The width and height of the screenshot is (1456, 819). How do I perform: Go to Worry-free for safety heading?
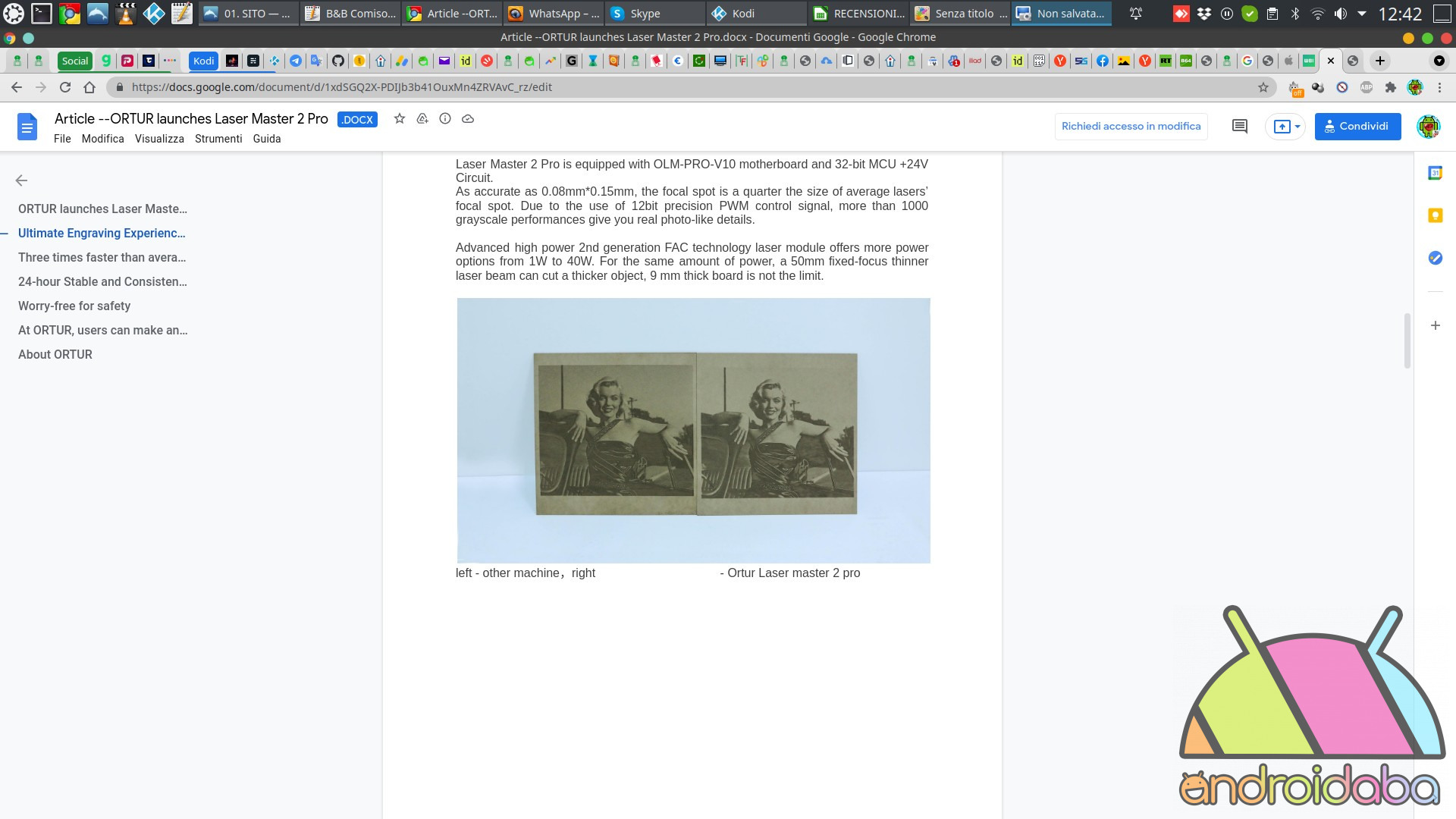pyautogui.click(x=74, y=306)
